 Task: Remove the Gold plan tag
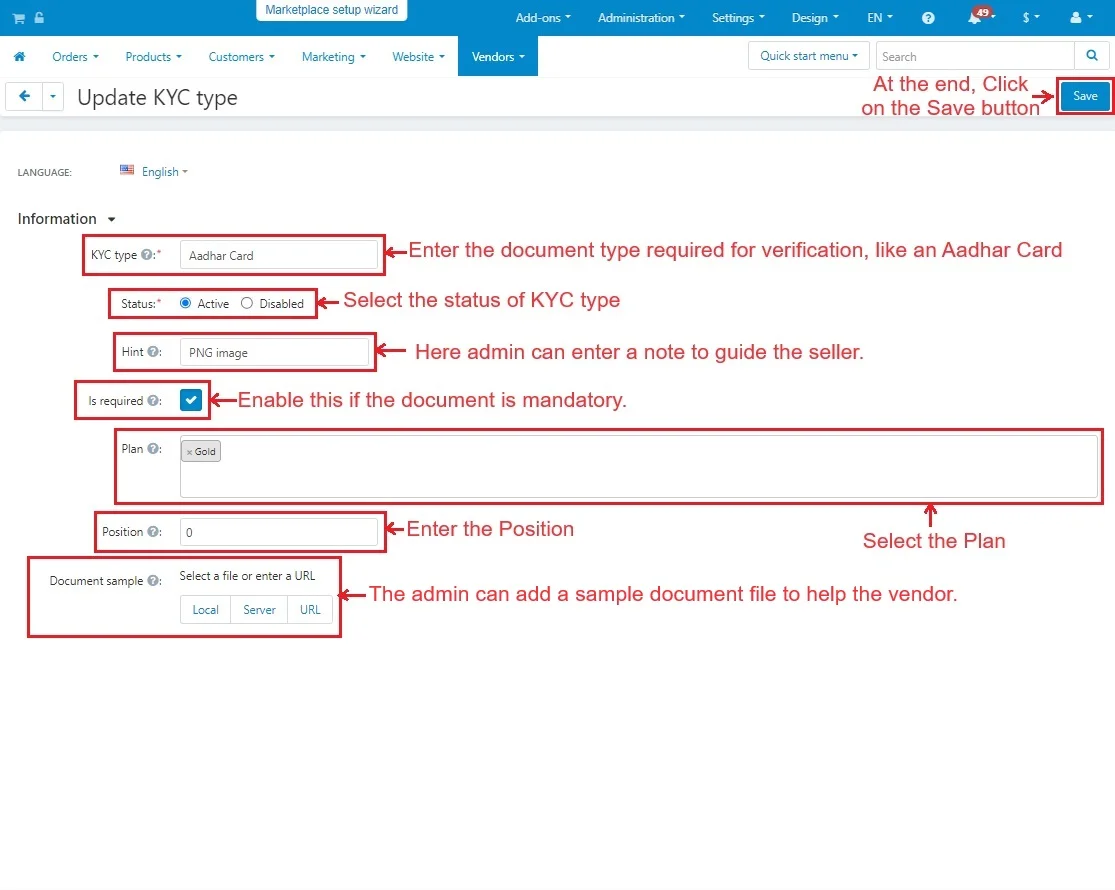click(189, 452)
